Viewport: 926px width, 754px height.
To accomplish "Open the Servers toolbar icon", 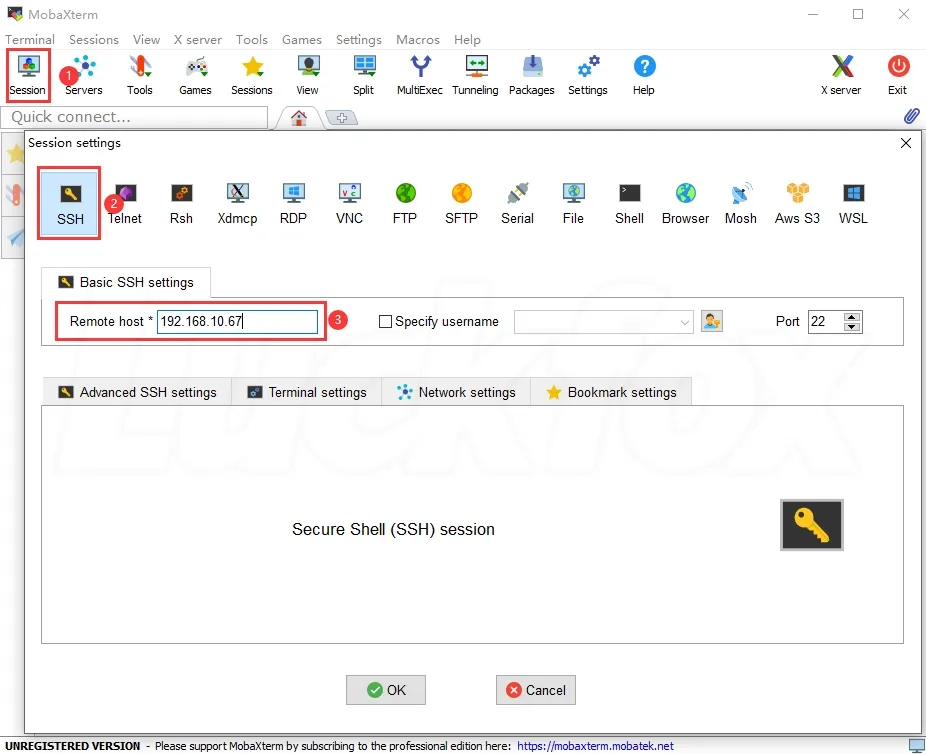I will point(84,75).
